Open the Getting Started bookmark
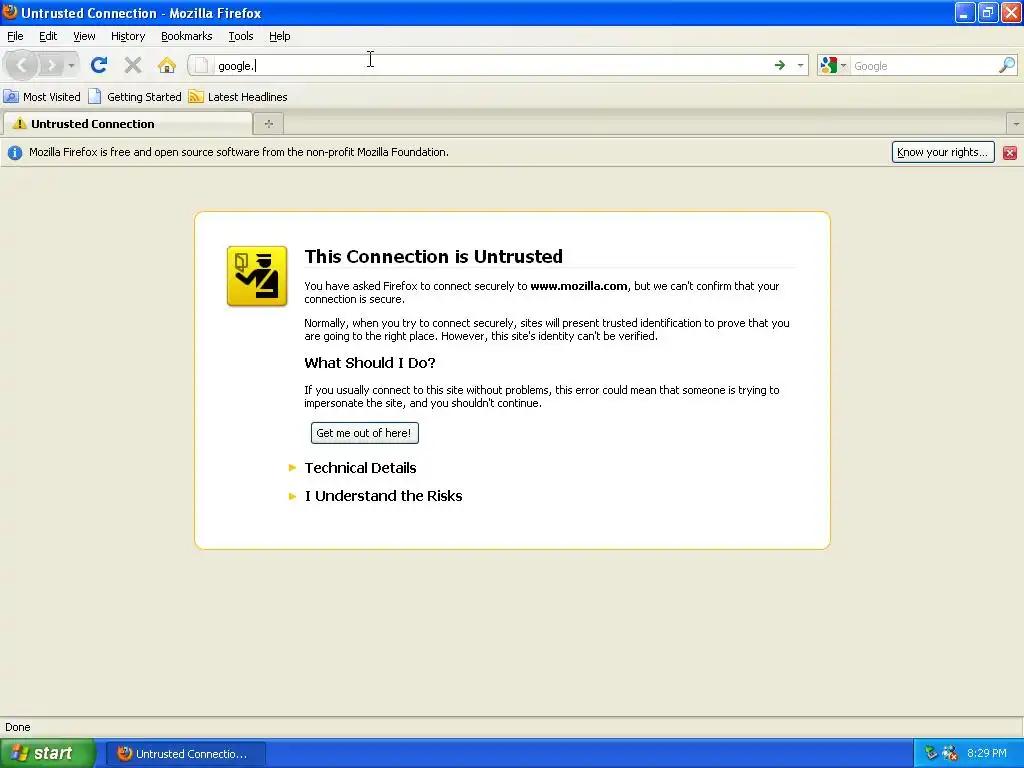 [135, 97]
